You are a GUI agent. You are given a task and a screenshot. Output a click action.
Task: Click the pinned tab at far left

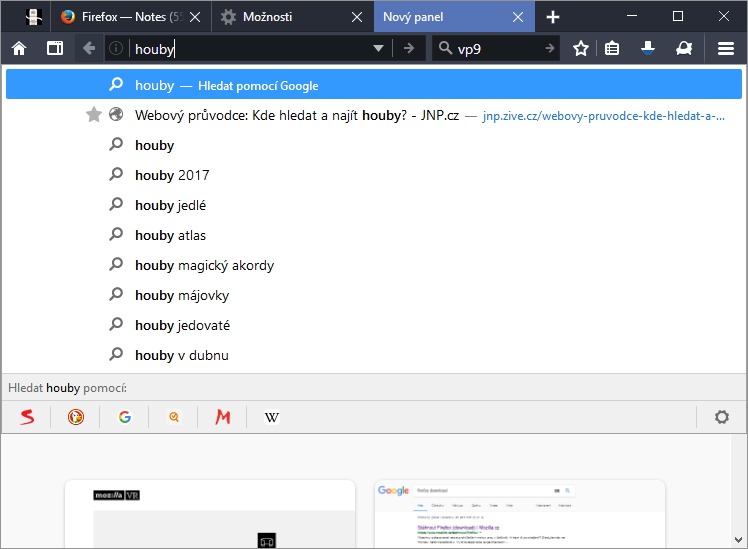point(33,17)
